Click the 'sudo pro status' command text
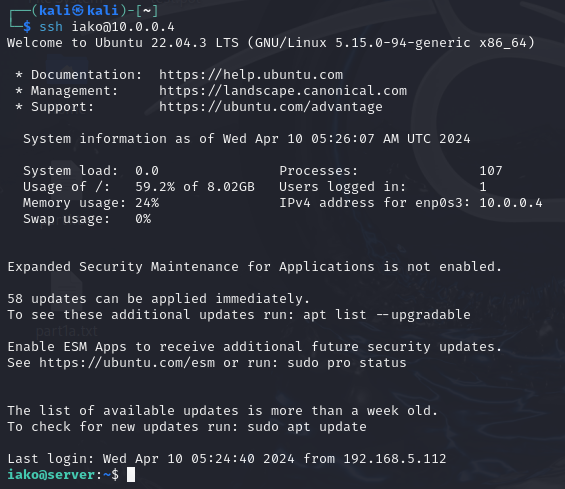Image resolution: width=565 pixels, height=489 pixels. point(347,363)
